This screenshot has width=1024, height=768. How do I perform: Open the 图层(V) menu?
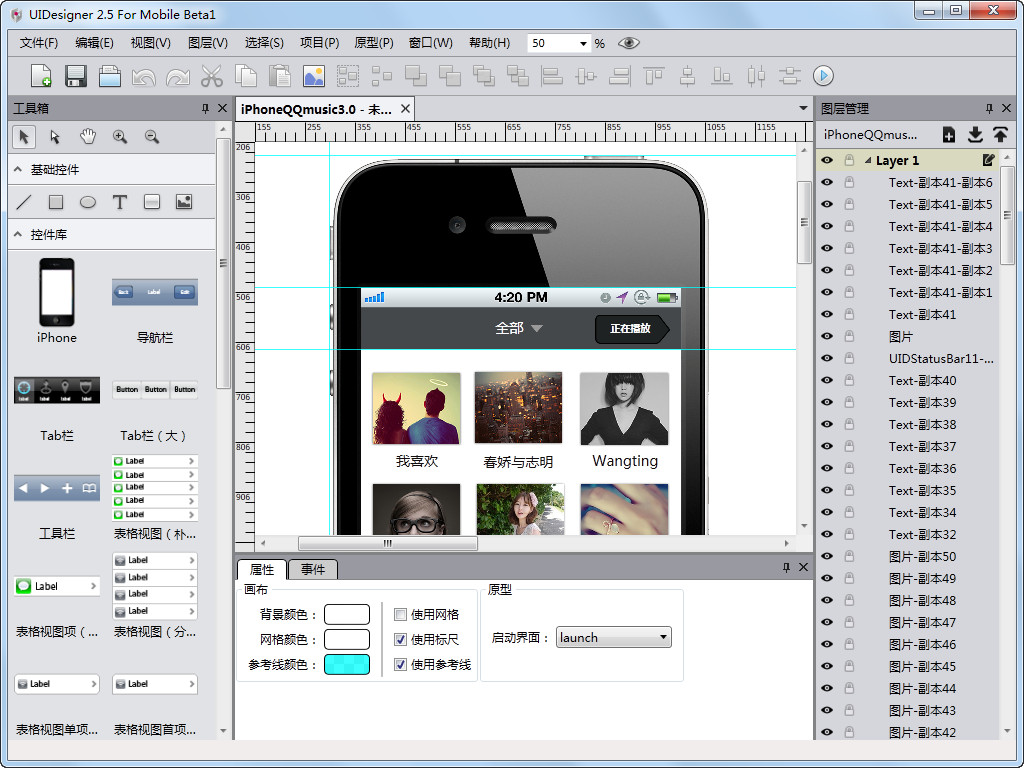tap(207, 43)
